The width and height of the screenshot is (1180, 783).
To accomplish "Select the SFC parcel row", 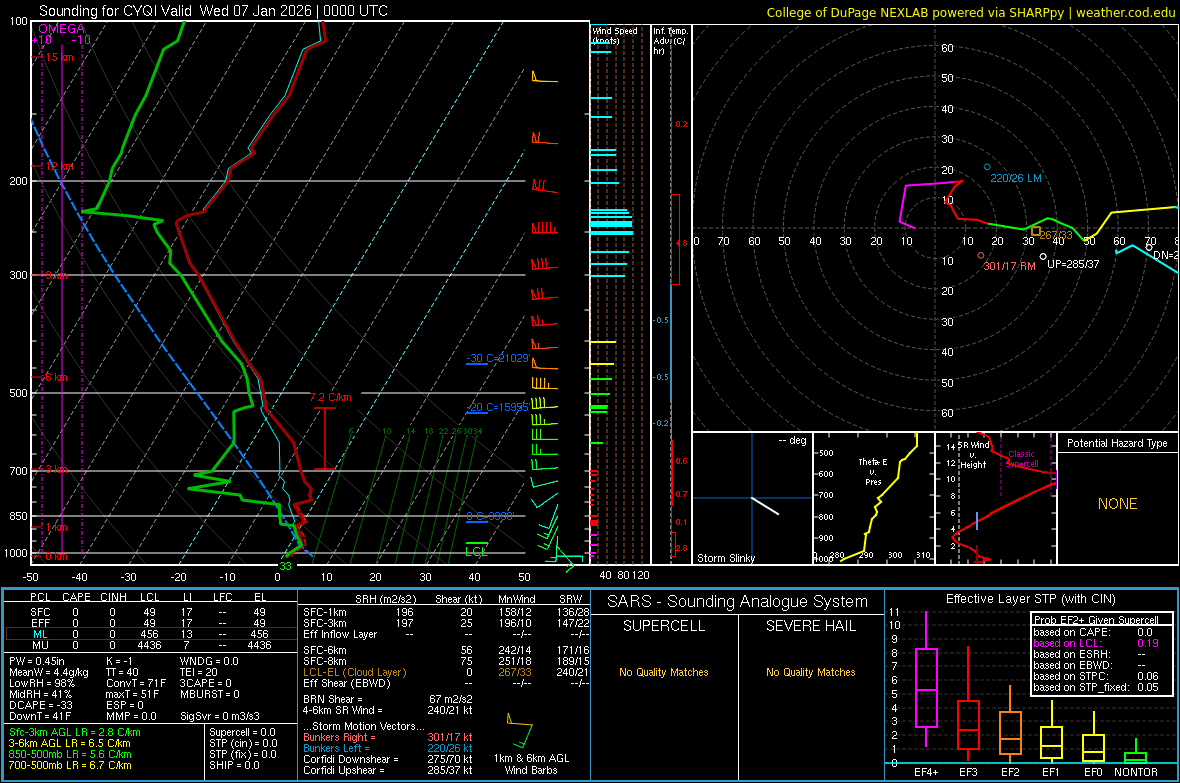I will coord(150,612).
